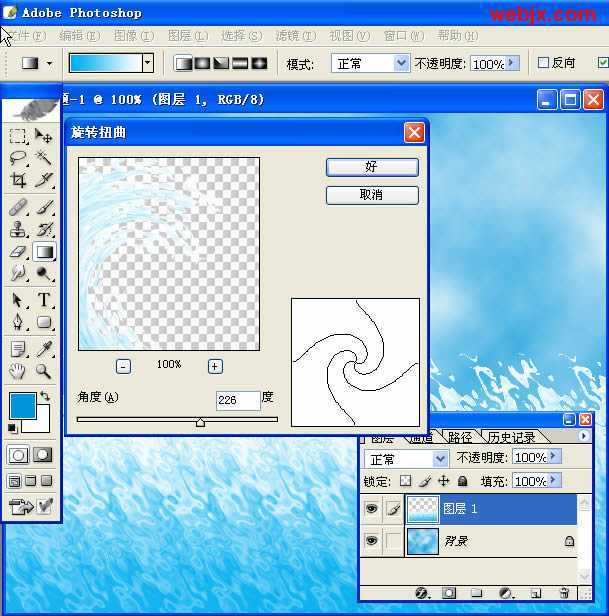Open the 编辑(E) menu
The image size is (609, 616).
pos(79,36)
